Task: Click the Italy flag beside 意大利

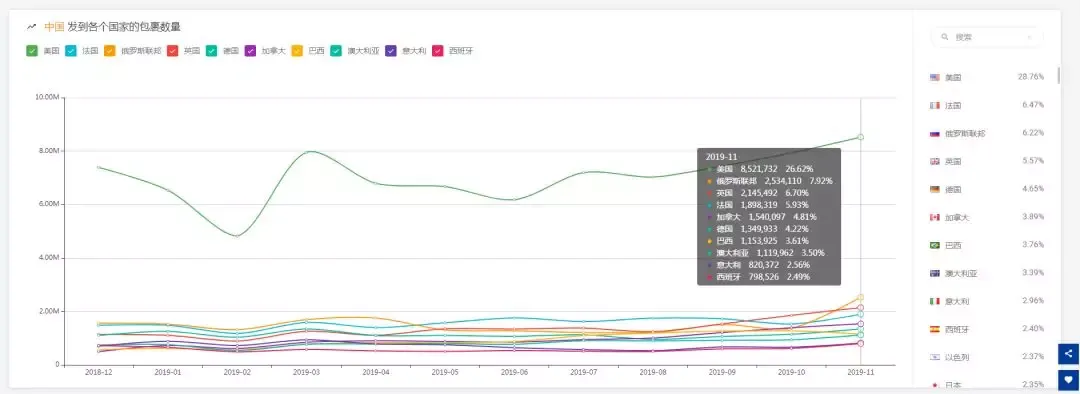Action: [935, 301]
